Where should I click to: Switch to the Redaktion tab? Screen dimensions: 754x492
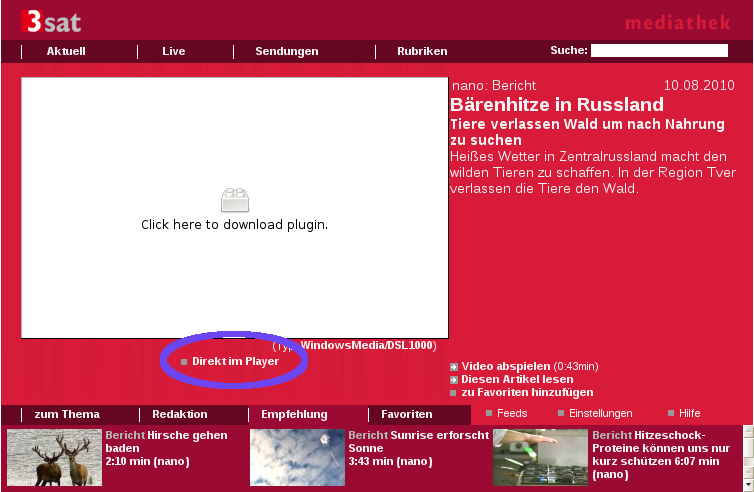(x=180, y=414)
